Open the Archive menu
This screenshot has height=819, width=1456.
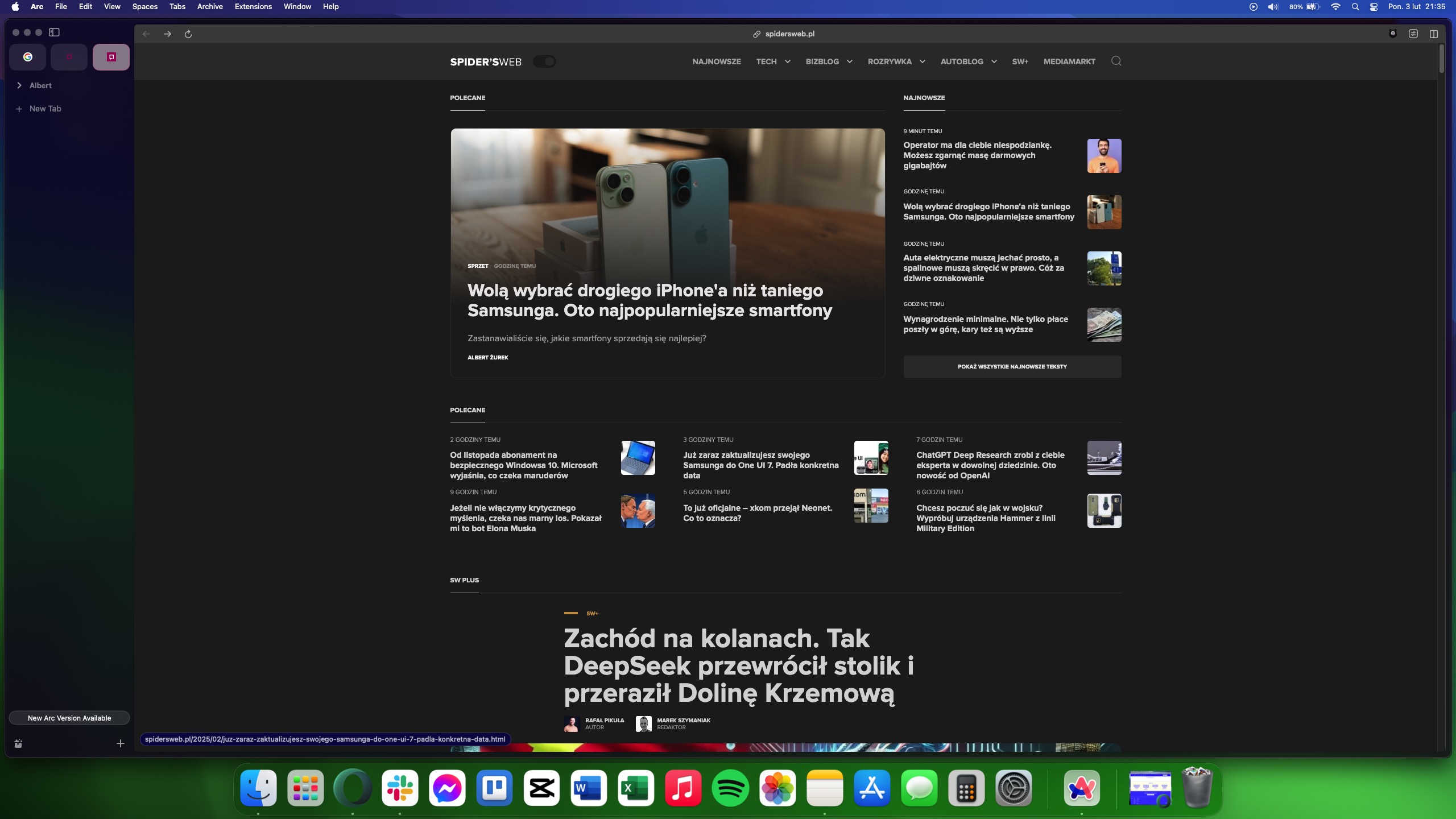(210, 7)
